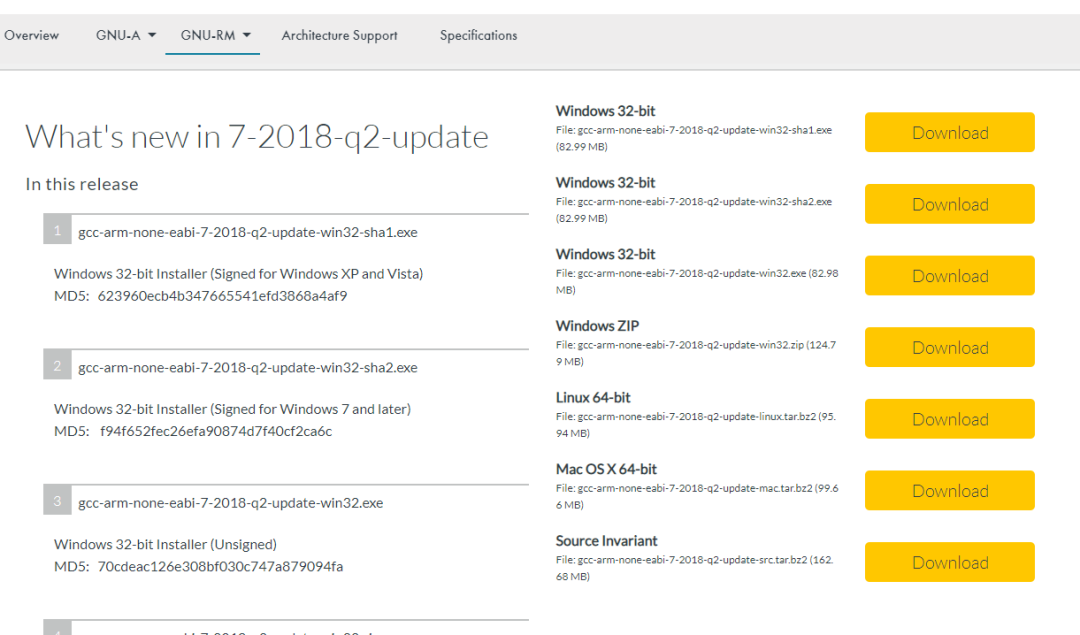1080x635 pixels.
Task: Click file name ending win32-sha2.exe (82.99 MB)
Action: click(x=694, y=209)
